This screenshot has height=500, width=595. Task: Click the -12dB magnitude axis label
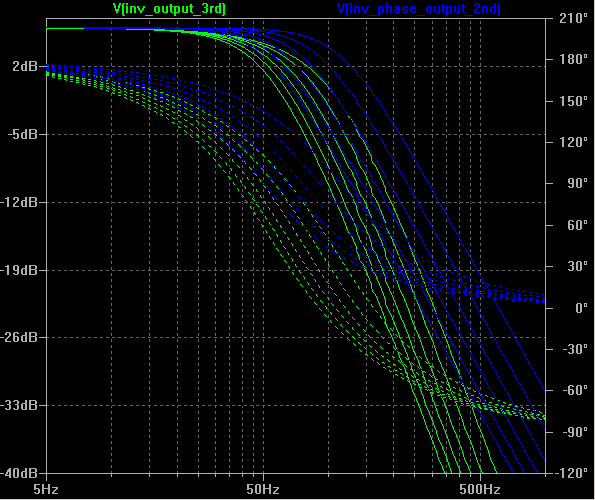pyautogui.click(x=19, y=202)
